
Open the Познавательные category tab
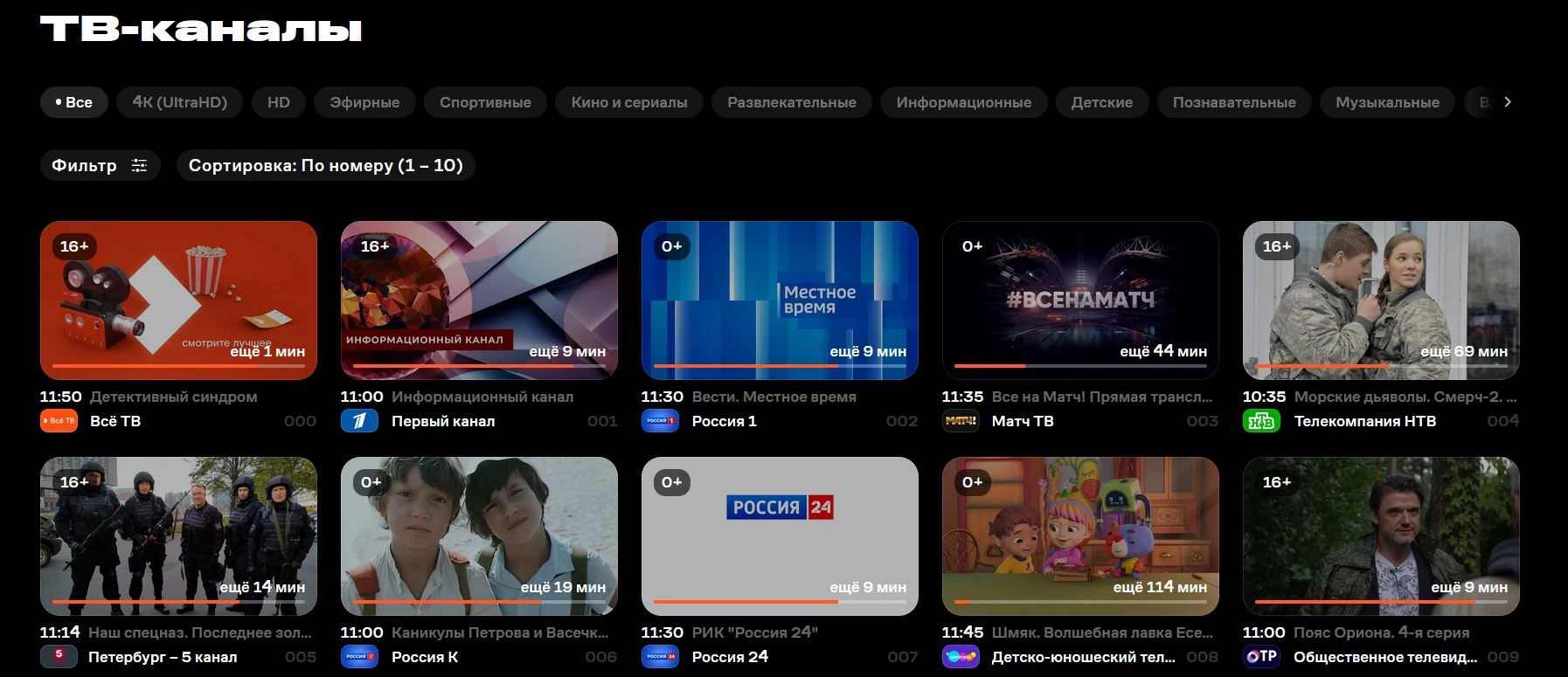[1234, 102]
